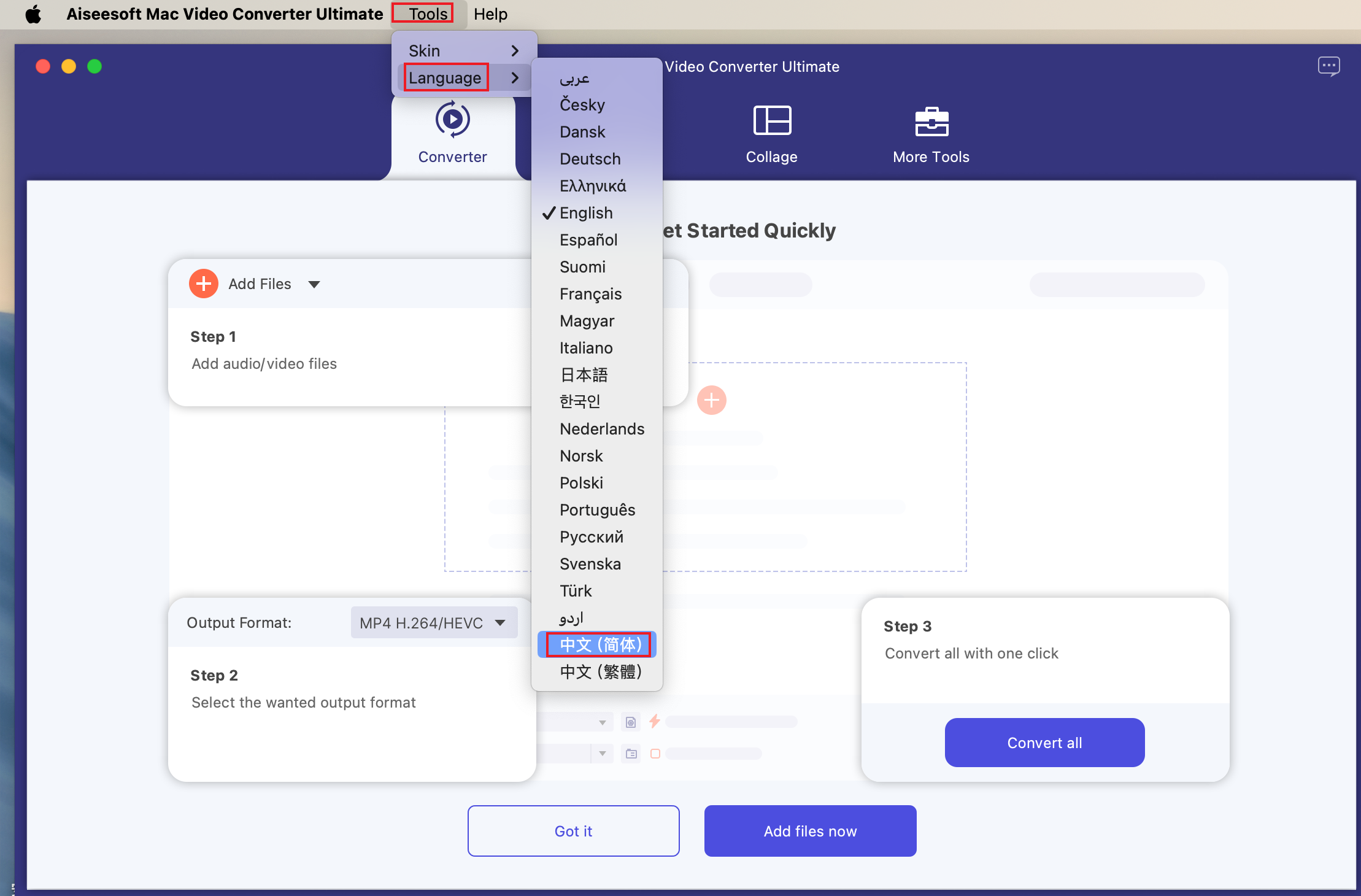Open the faded save-to dropdown arrow
This screenshot has height=896, width=1361.
602,753
